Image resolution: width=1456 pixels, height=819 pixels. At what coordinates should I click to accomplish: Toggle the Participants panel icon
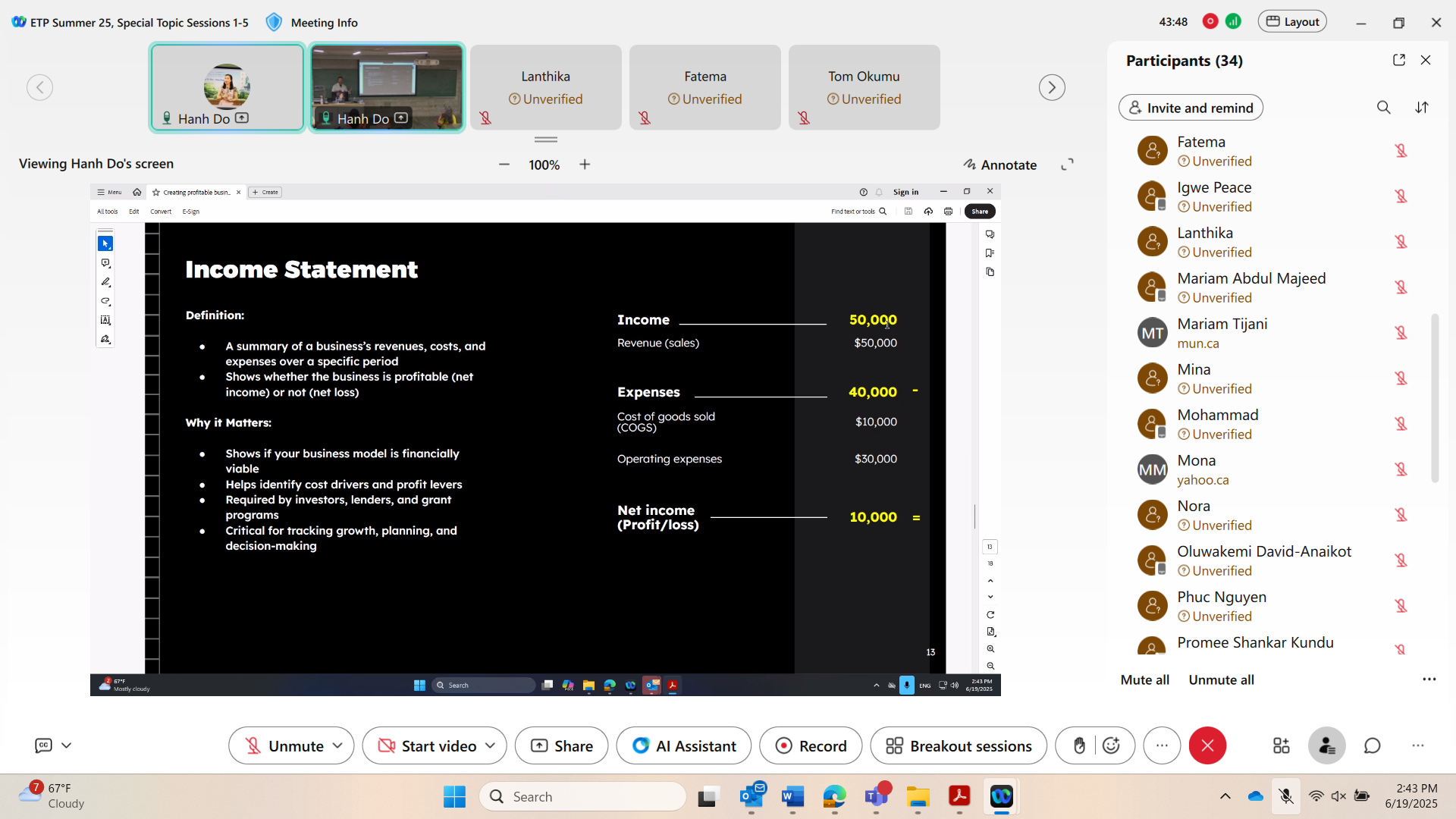pos(1327,745)
